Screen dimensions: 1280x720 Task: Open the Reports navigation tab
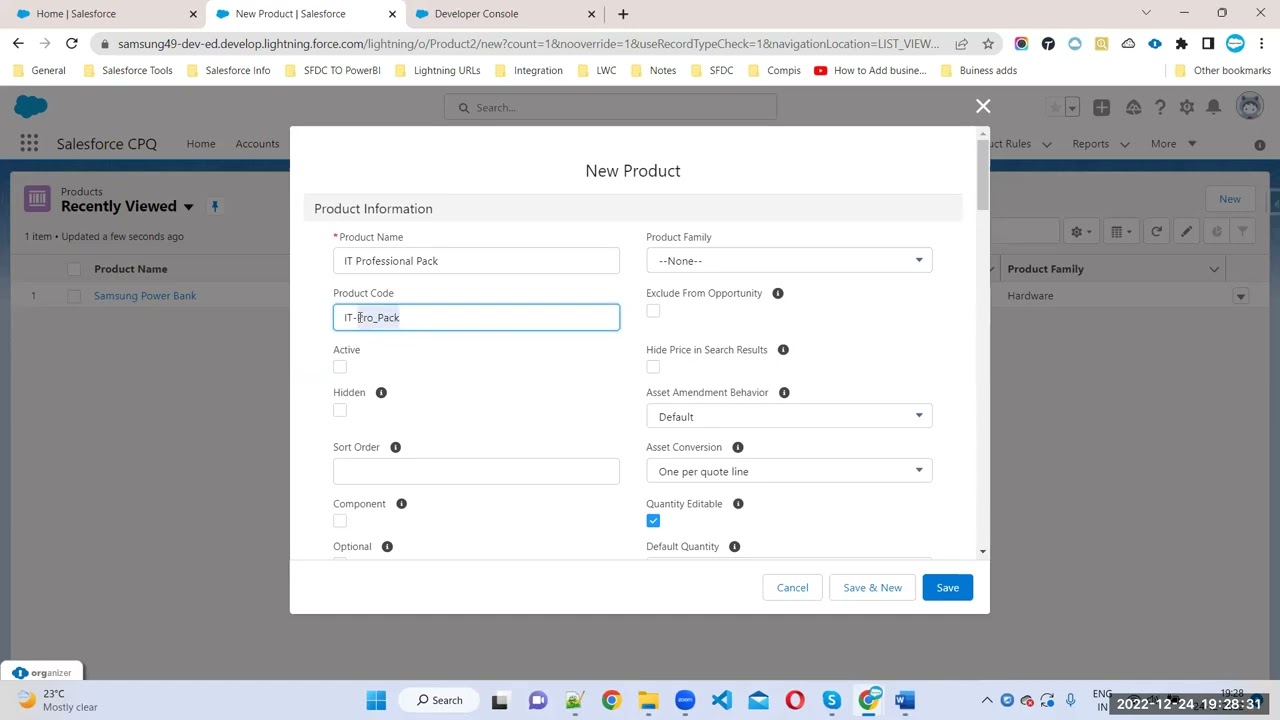tap(1090, 144)
